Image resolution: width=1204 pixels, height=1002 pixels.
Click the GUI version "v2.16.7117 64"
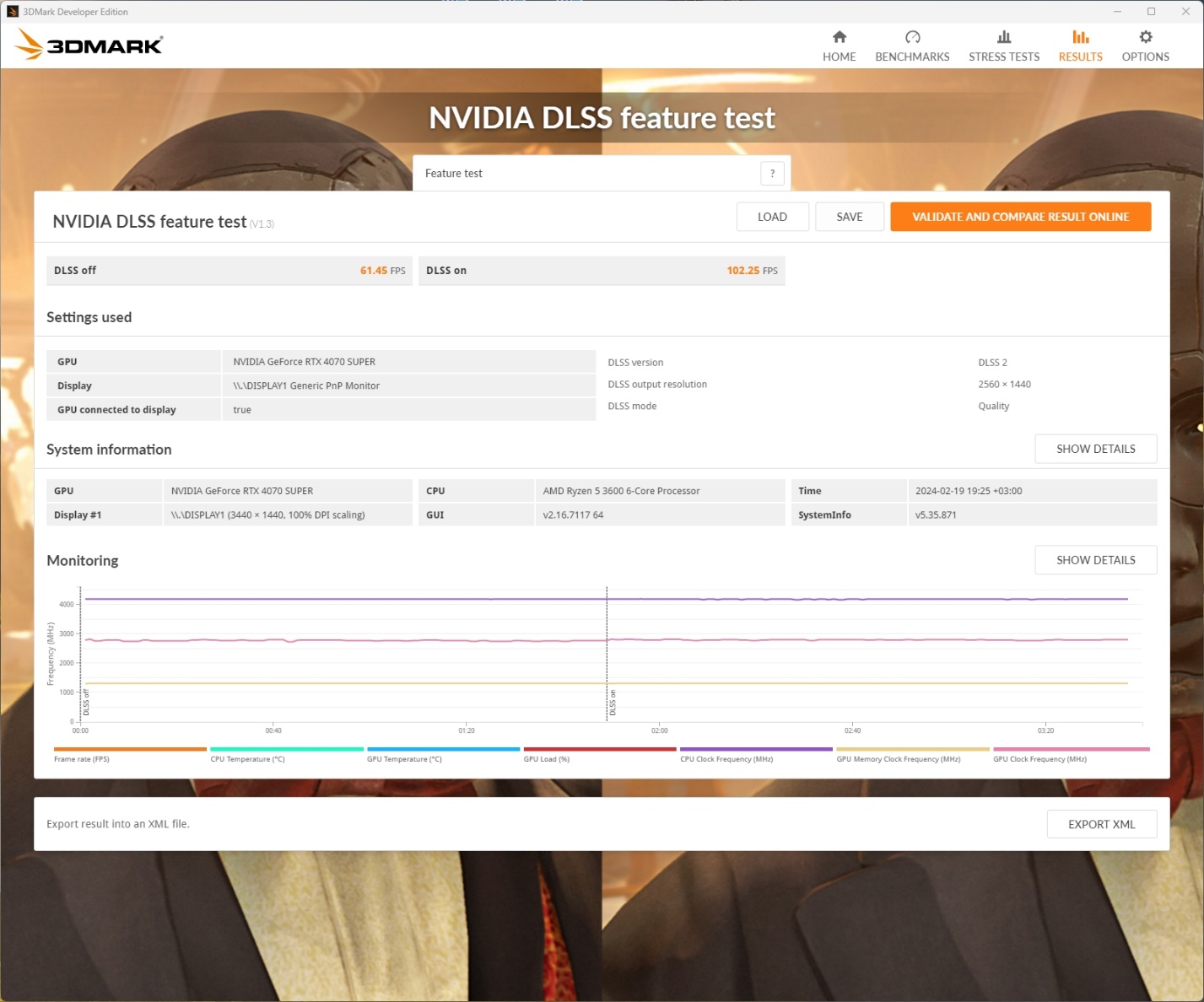tap(574, 515)
